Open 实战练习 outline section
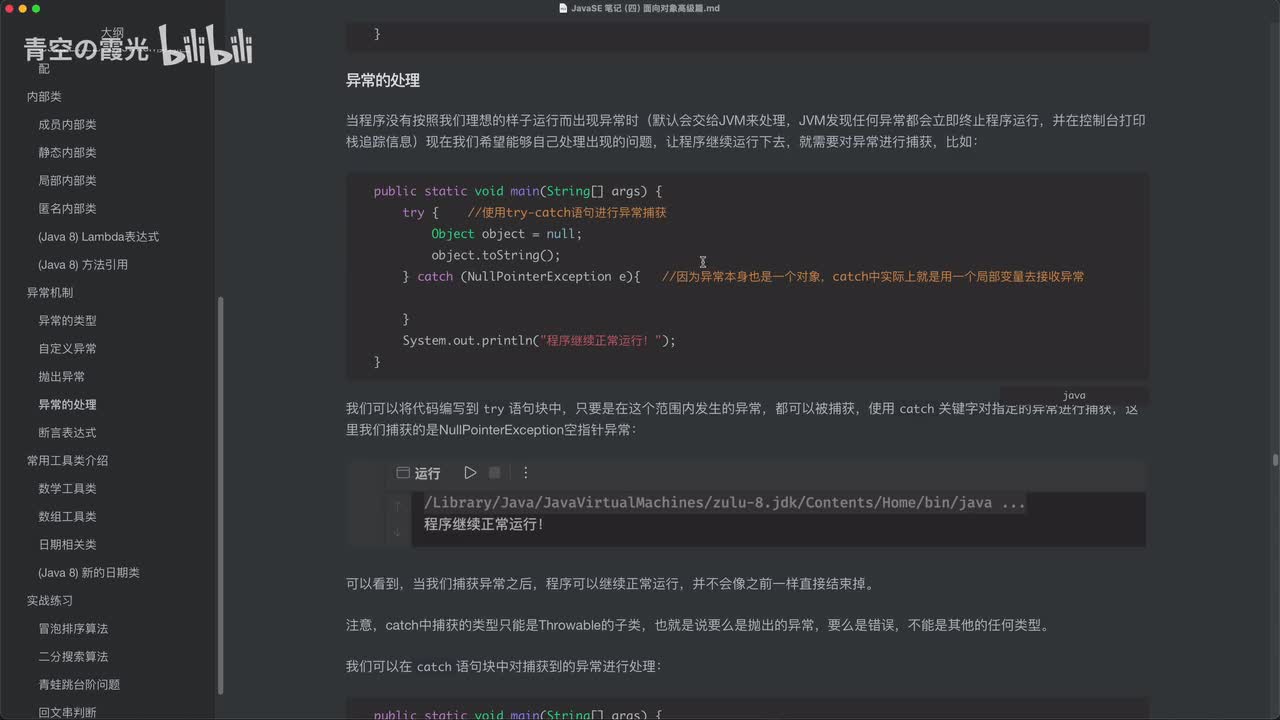1280x720 pixels. point(50,601)
